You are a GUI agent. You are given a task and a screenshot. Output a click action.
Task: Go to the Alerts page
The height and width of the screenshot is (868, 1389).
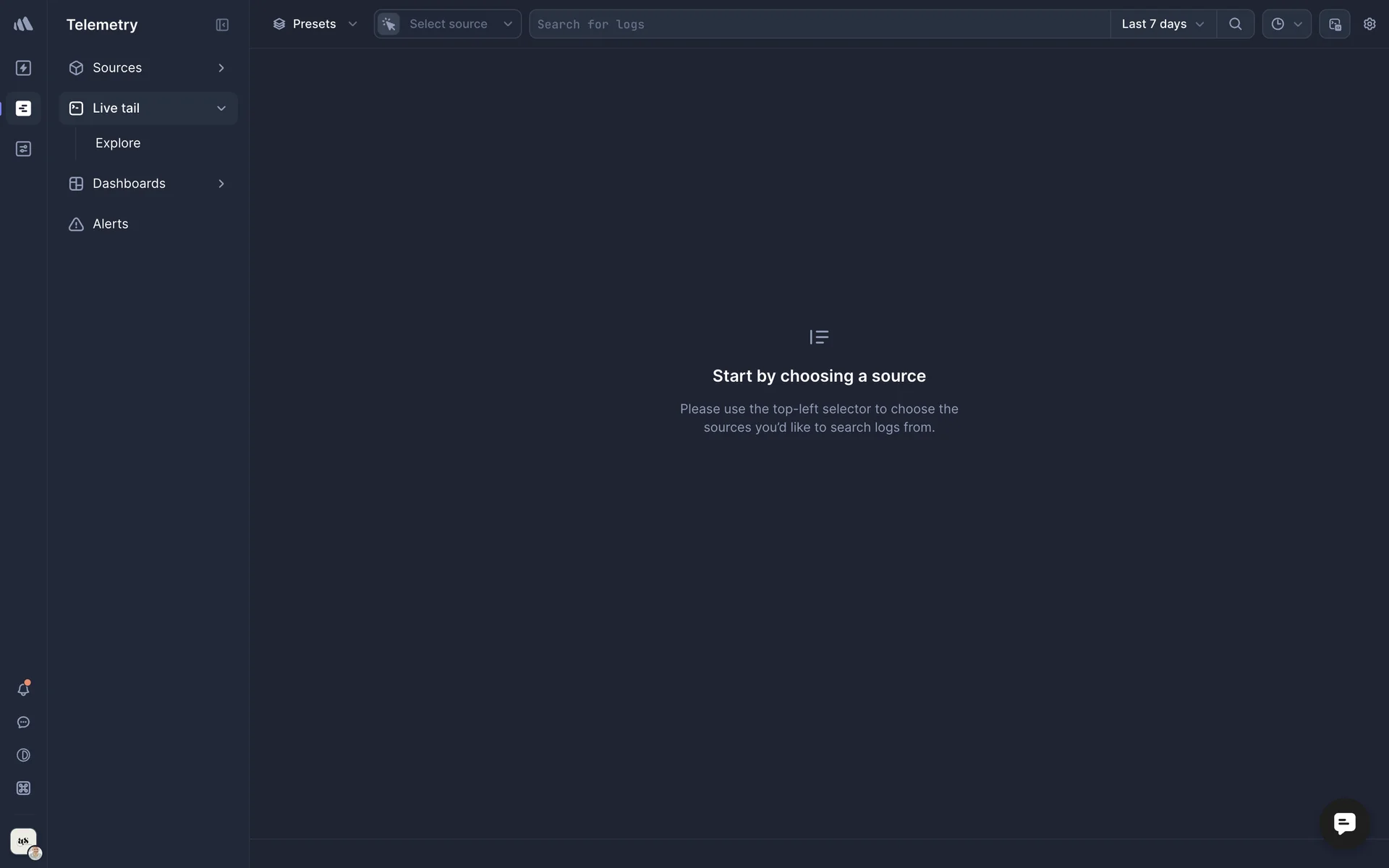(110, 224)
